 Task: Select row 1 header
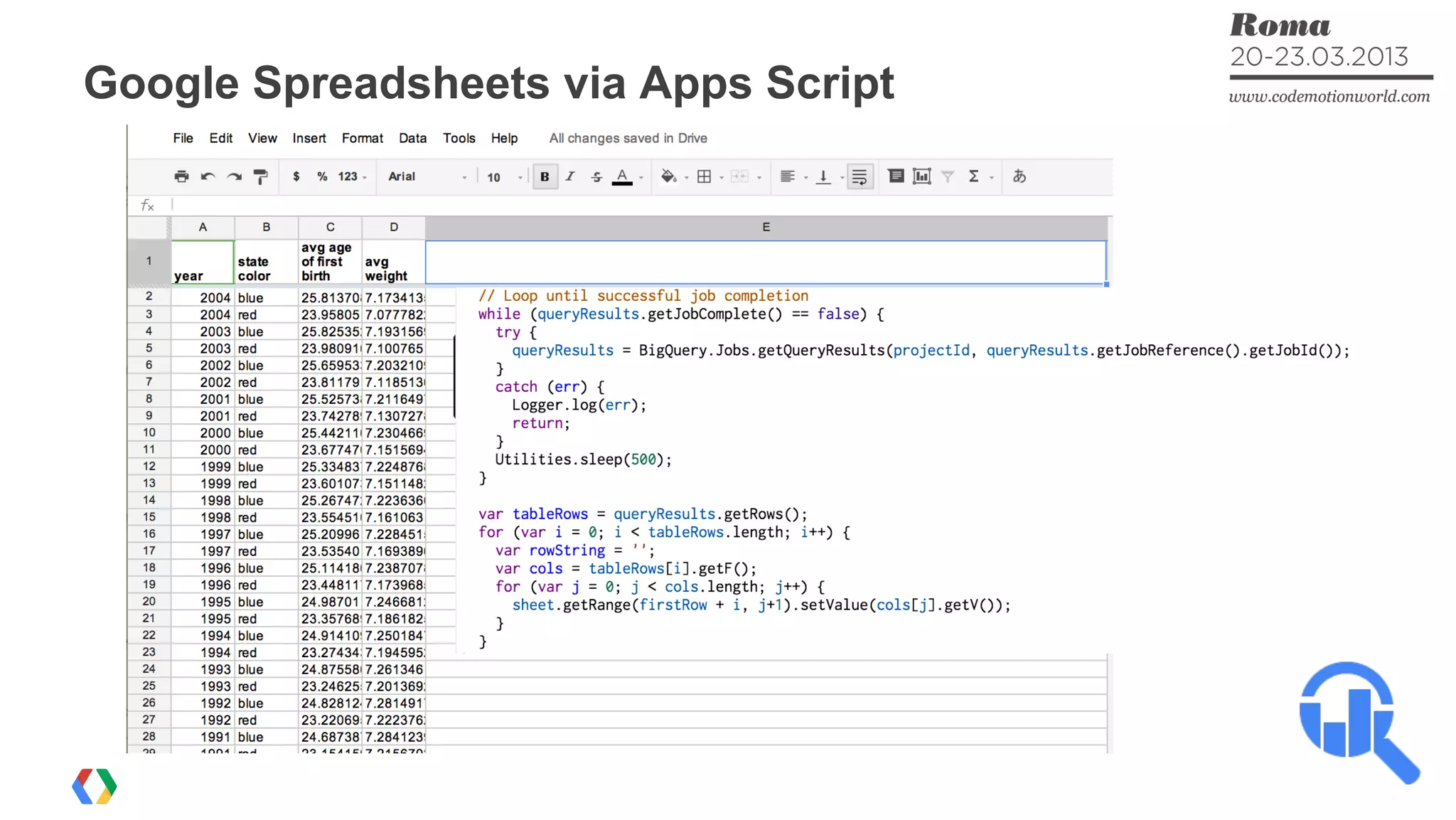(149, 261)
